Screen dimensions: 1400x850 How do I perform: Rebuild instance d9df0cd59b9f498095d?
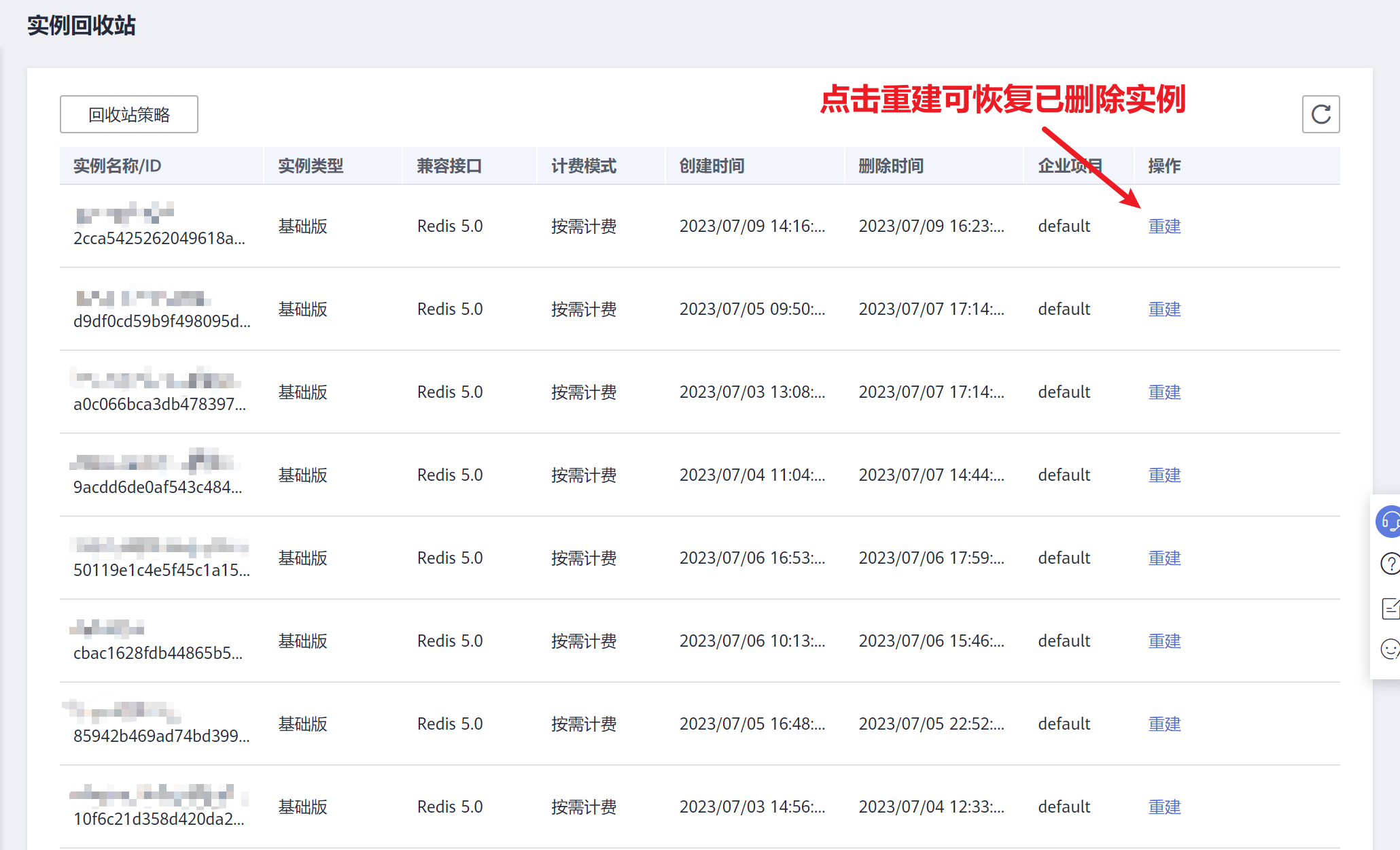tap(1163, 309)
